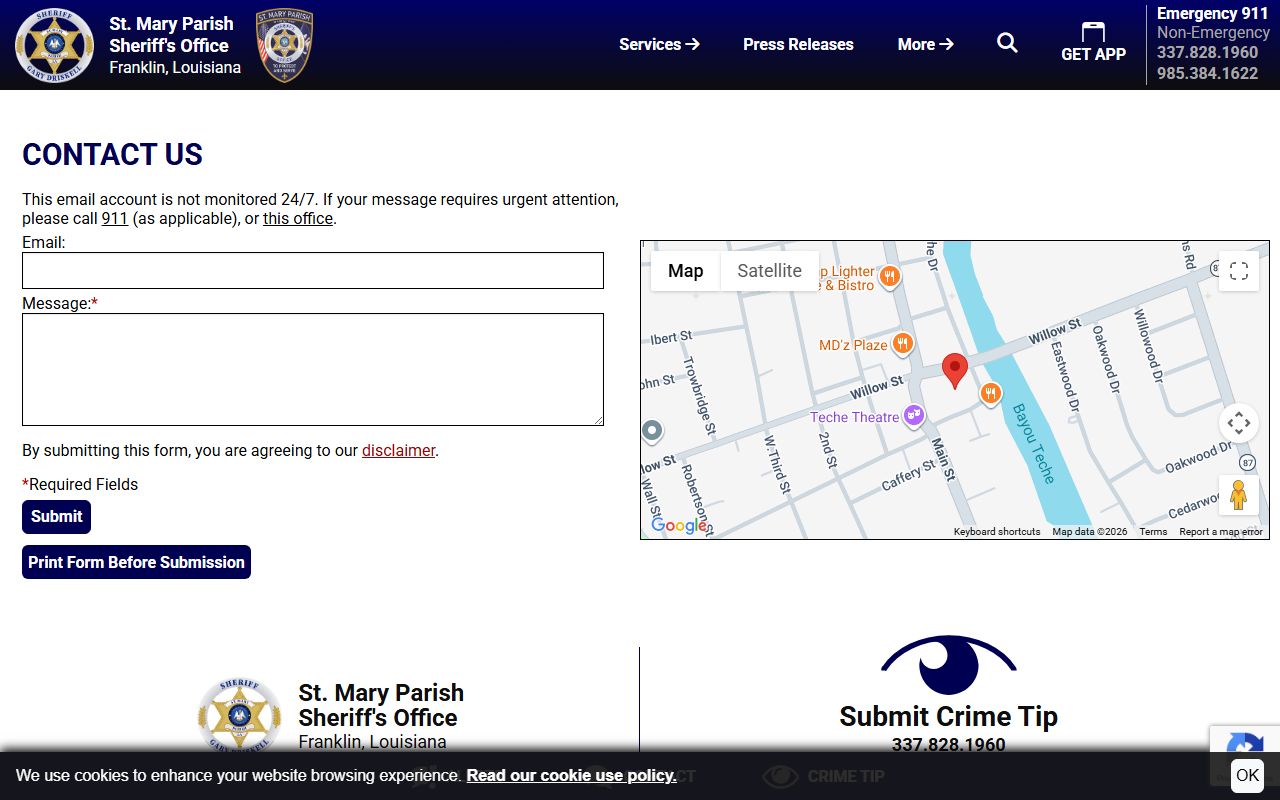Image resolution: width=1280 pixels, height=800 pixels.
Task: Open the cookie use policy link
Action: click(x=571, y=775)
